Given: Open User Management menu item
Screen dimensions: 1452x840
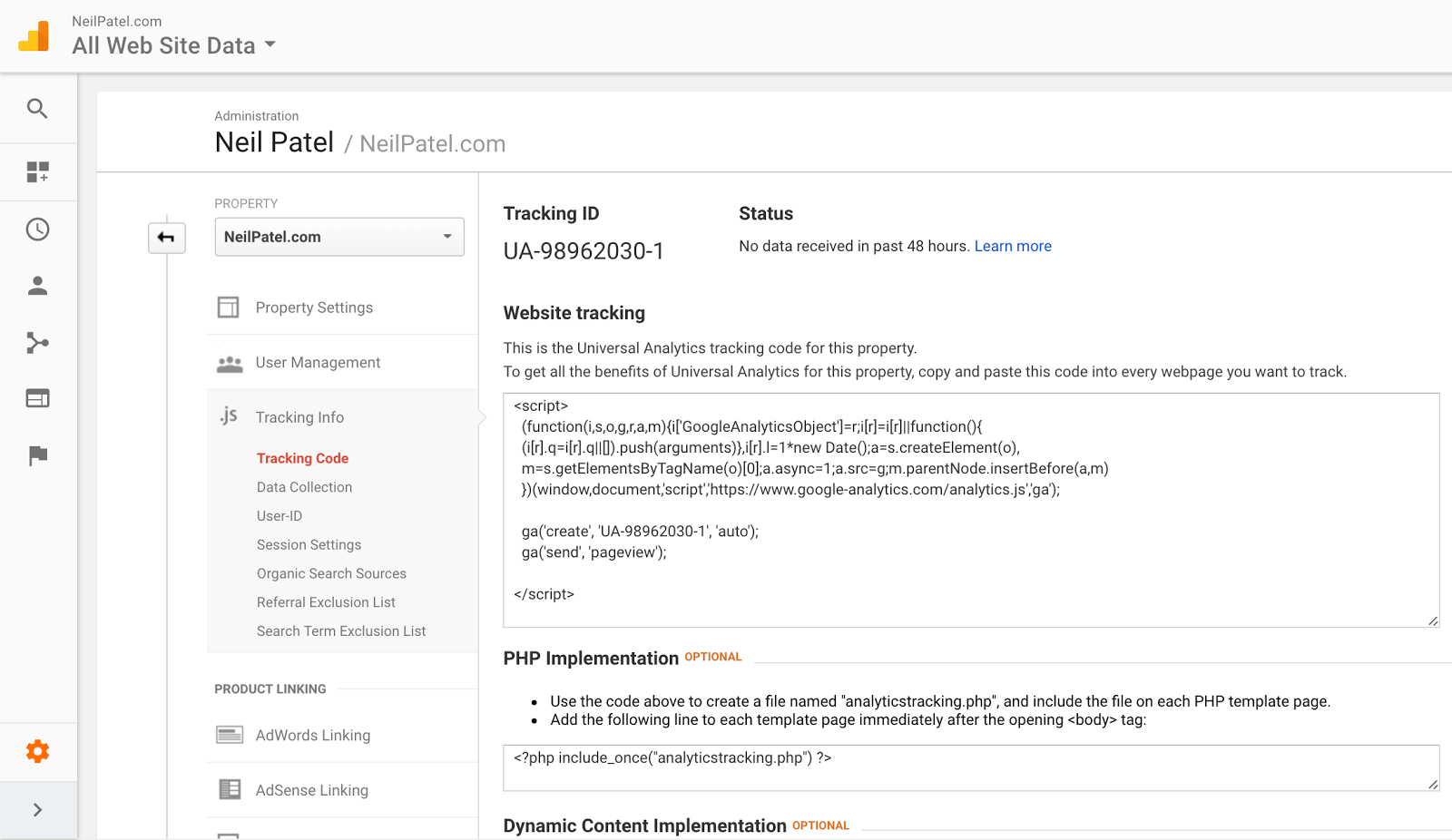Looking at the screenshot, I should point(318,363).
